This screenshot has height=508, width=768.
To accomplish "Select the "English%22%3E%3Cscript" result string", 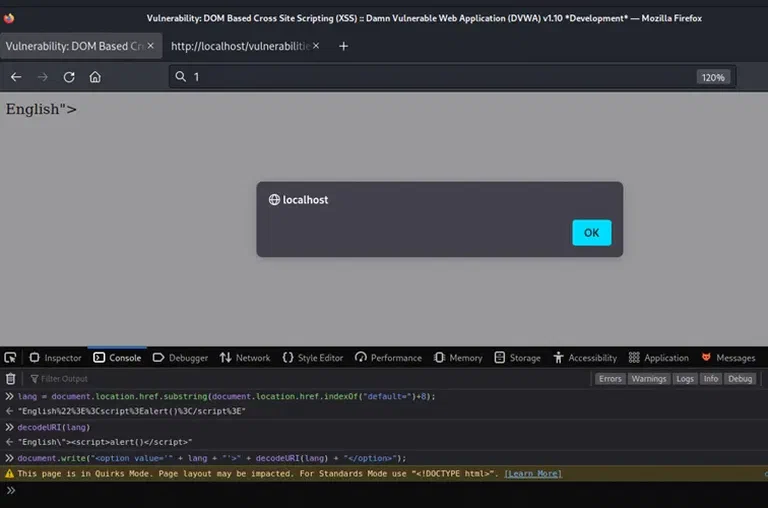I will click(132, 411).
